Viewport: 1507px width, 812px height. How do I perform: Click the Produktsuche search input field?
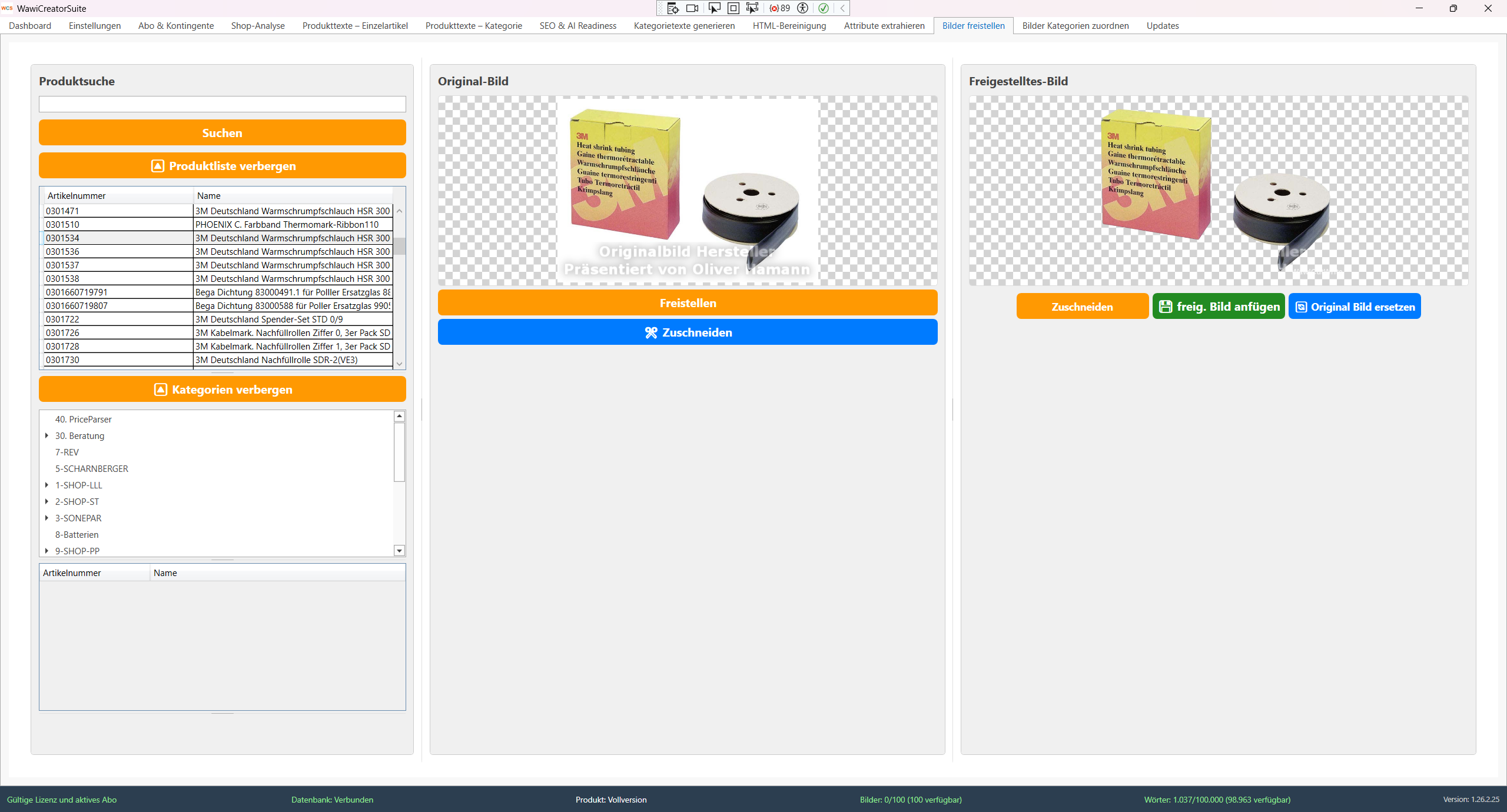223,104
